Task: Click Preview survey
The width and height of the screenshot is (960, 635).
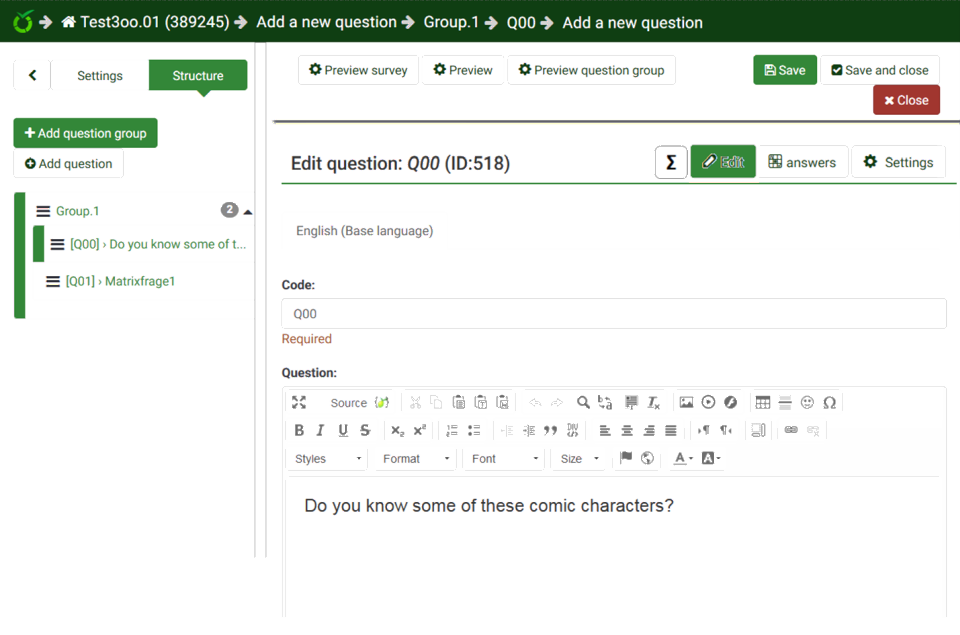Action: tap(358, 70)
